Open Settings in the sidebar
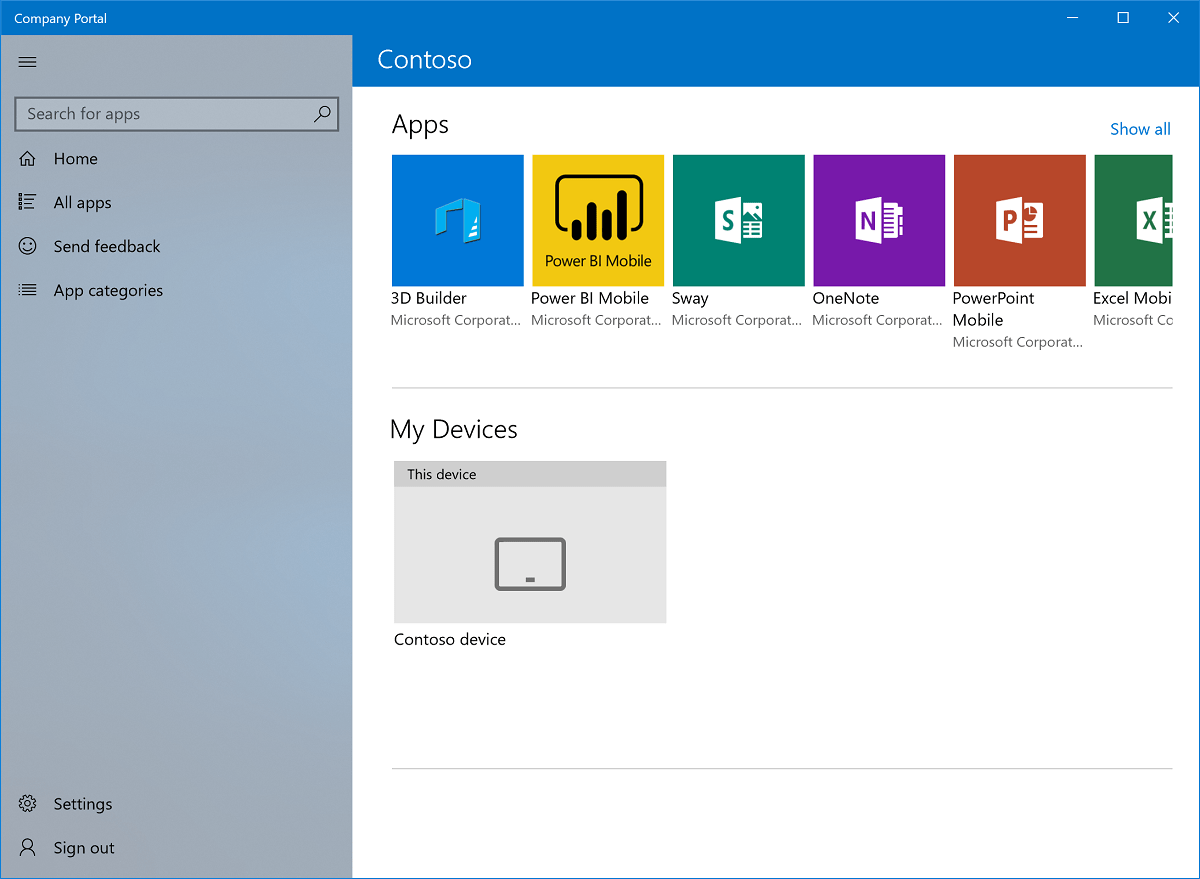 click(x=176, y=804)
